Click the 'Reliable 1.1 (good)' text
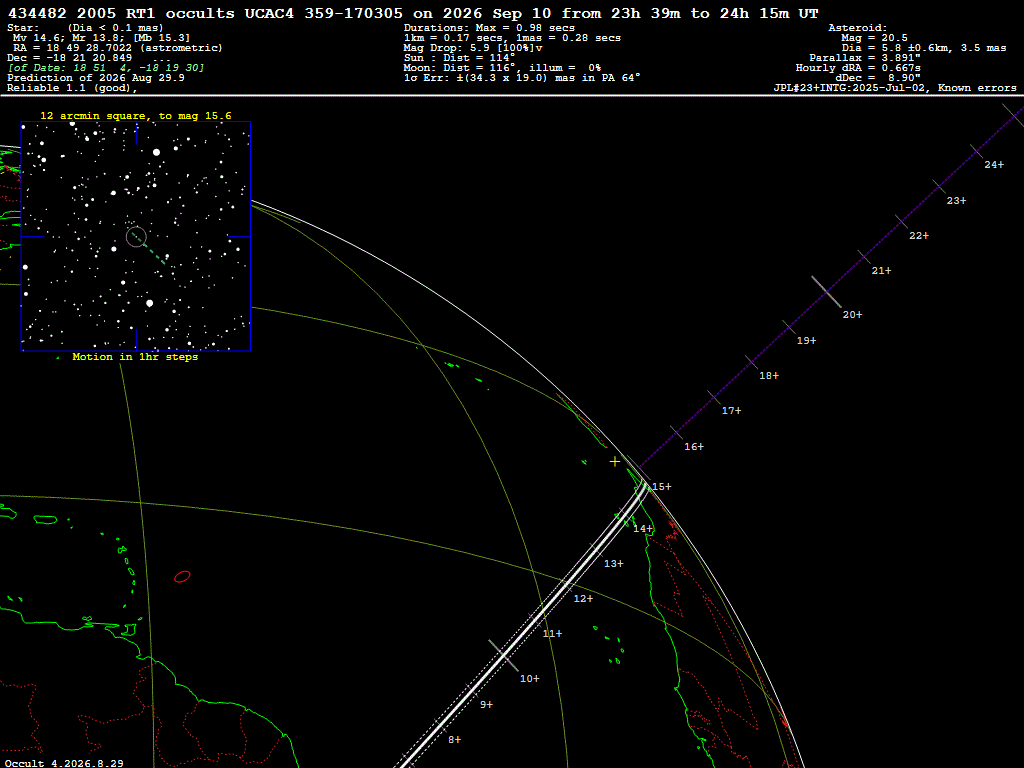 point(72,88)
